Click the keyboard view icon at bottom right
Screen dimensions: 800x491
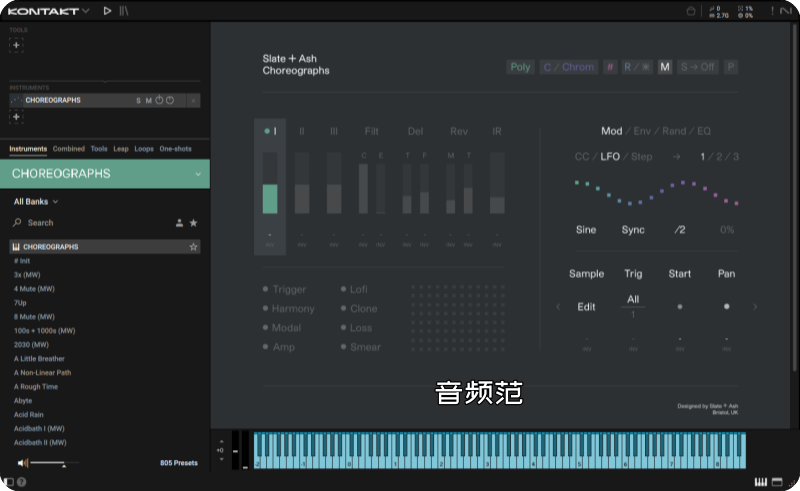[x=761, y=483]
